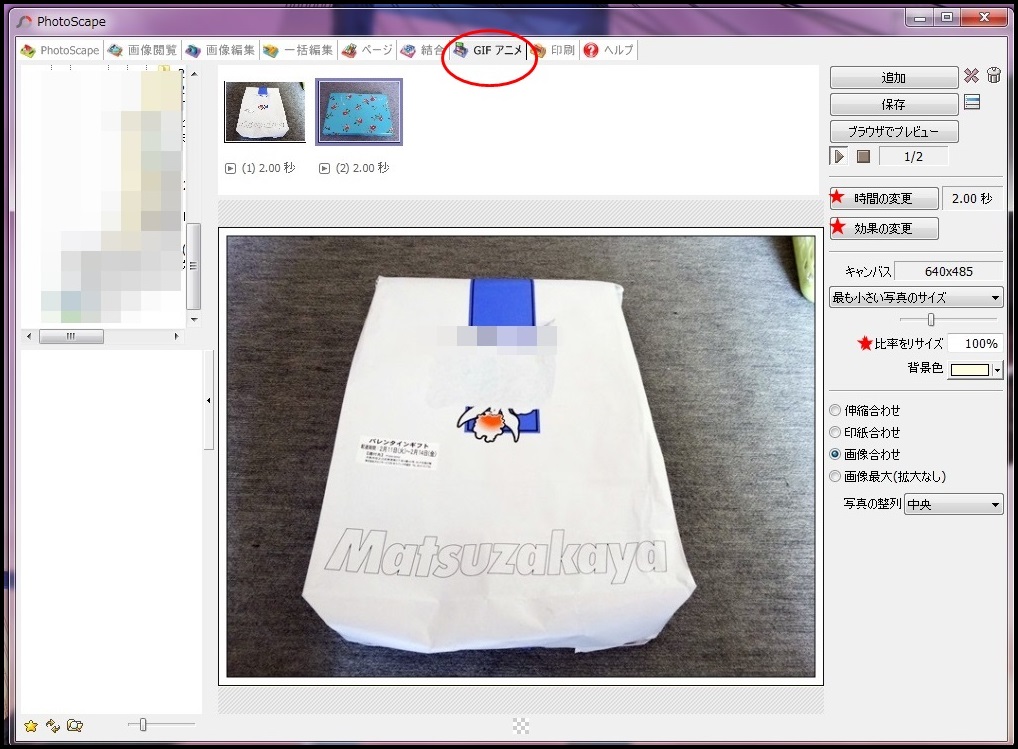Screen dimensions: 1018x749
Task: Click the PhotoScape title bar app icon
Action: tap(24, 21)
